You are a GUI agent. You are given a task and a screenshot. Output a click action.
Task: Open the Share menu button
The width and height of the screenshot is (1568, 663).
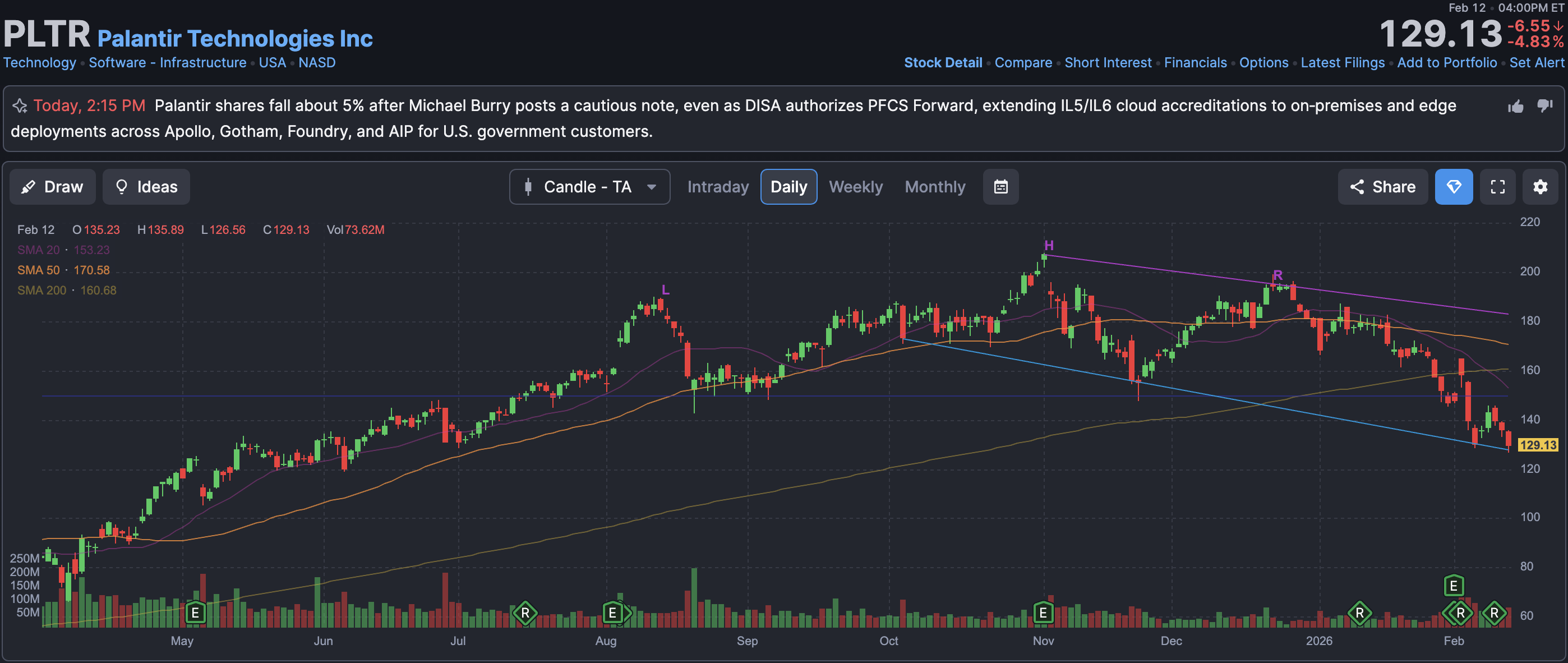[1382, 187]
